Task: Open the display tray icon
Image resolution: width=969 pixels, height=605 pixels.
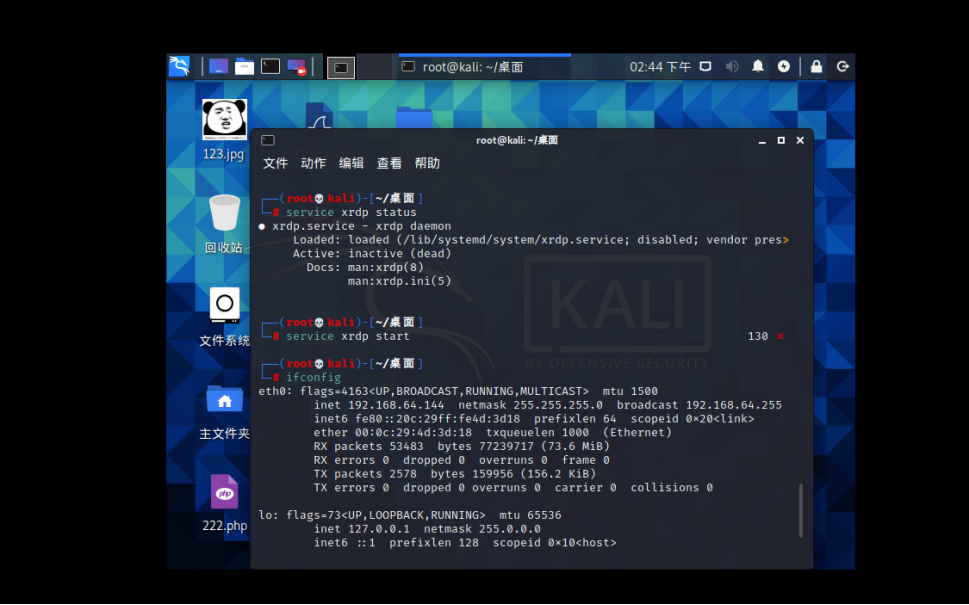Action: tap(705, 66)
